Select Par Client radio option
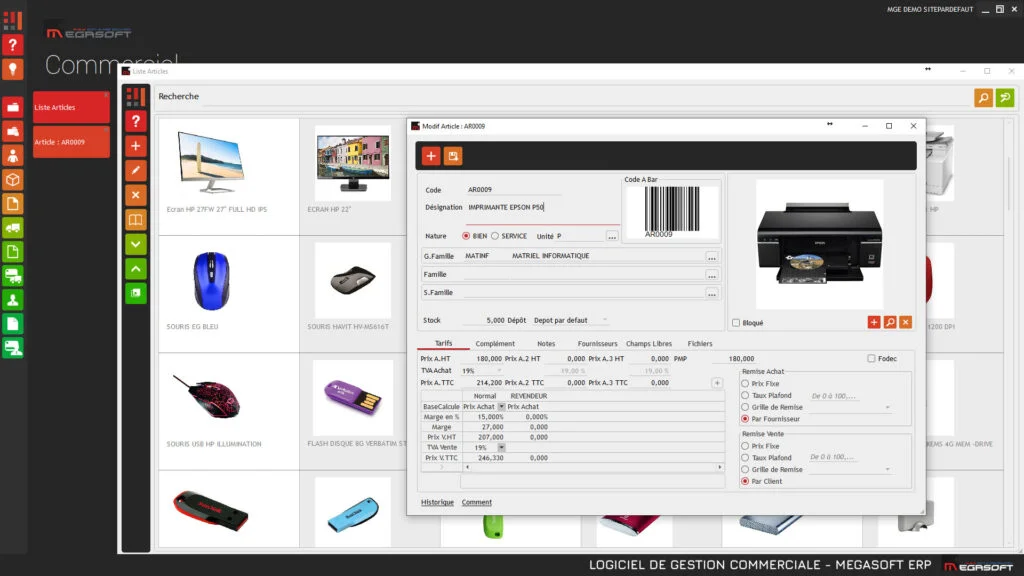Viewport: 1024px width, 576px height. [x=745, y=481]
